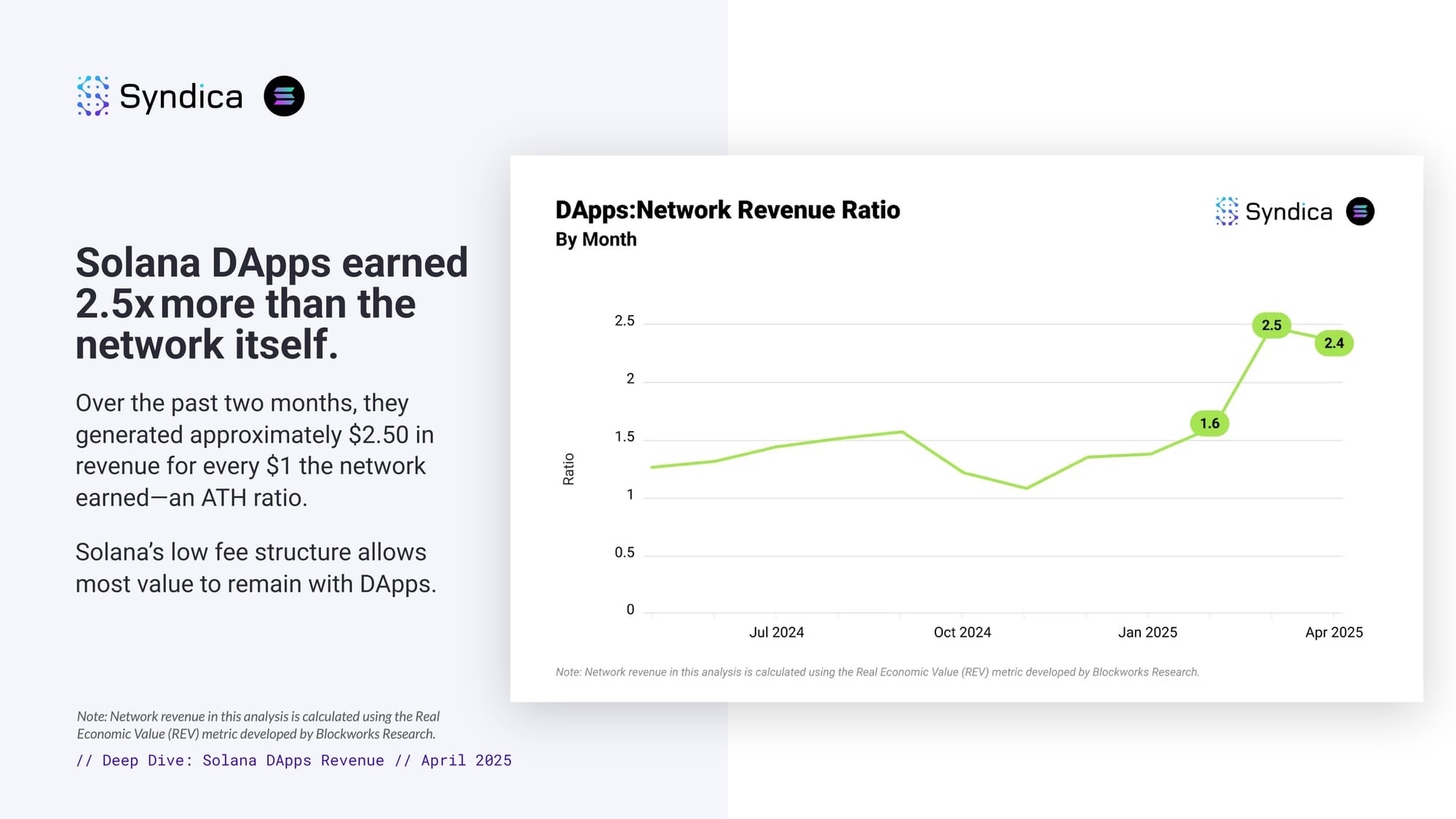This screenshot has width=1456, height=819.
Task: Select the green 2.5 data point bubble
Action: tap(1271, 325)
